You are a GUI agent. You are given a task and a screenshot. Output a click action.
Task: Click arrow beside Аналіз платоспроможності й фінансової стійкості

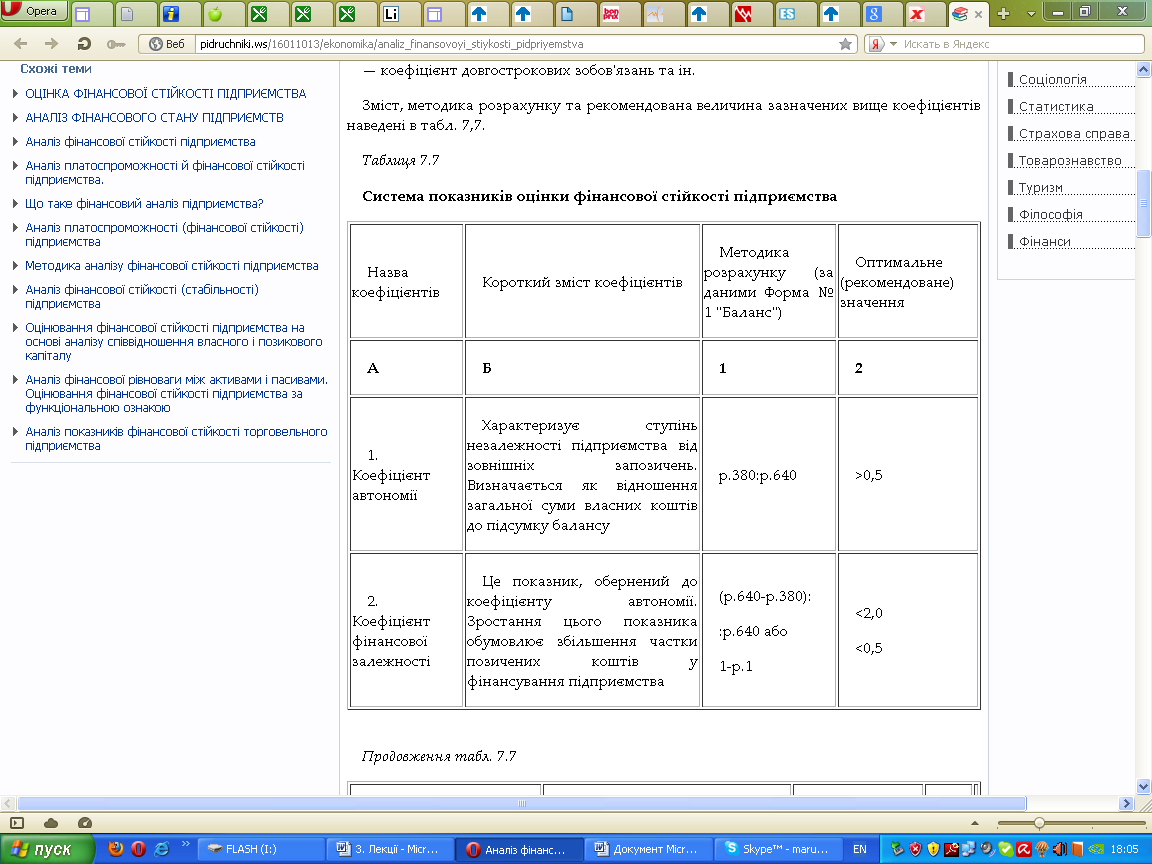coord(16,165)
